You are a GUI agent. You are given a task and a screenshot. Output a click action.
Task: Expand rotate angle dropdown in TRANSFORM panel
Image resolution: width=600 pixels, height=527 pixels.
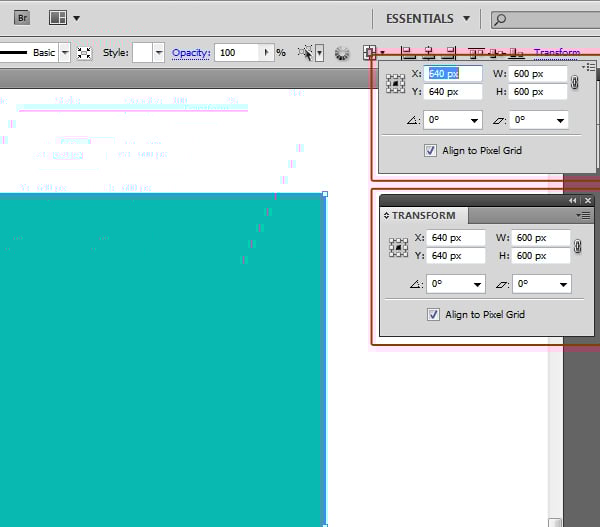[476, 285]
